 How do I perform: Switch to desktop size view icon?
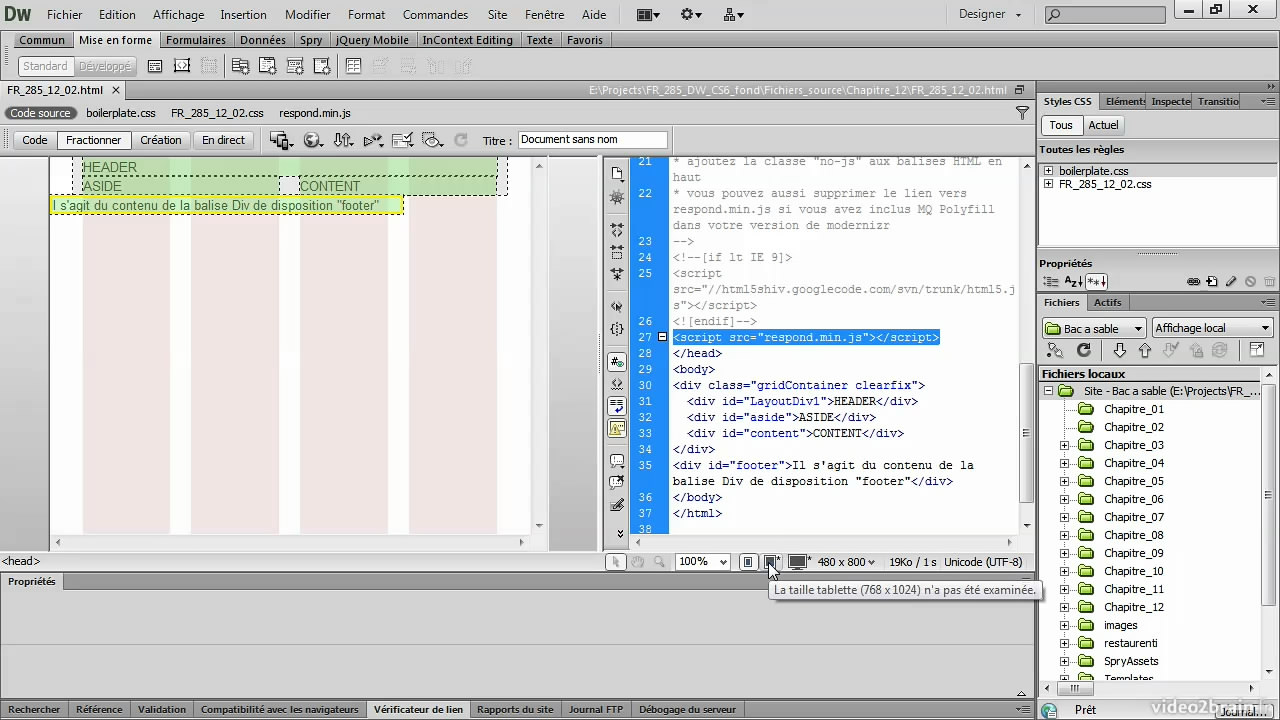pos(797,562)
